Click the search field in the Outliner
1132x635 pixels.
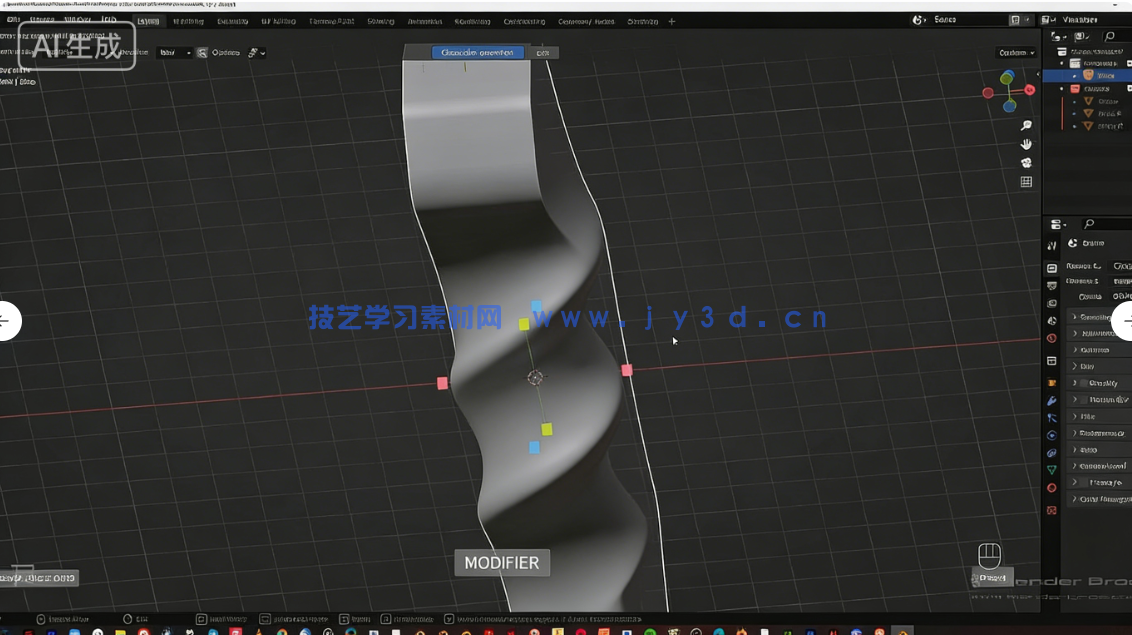(1110, 37)
